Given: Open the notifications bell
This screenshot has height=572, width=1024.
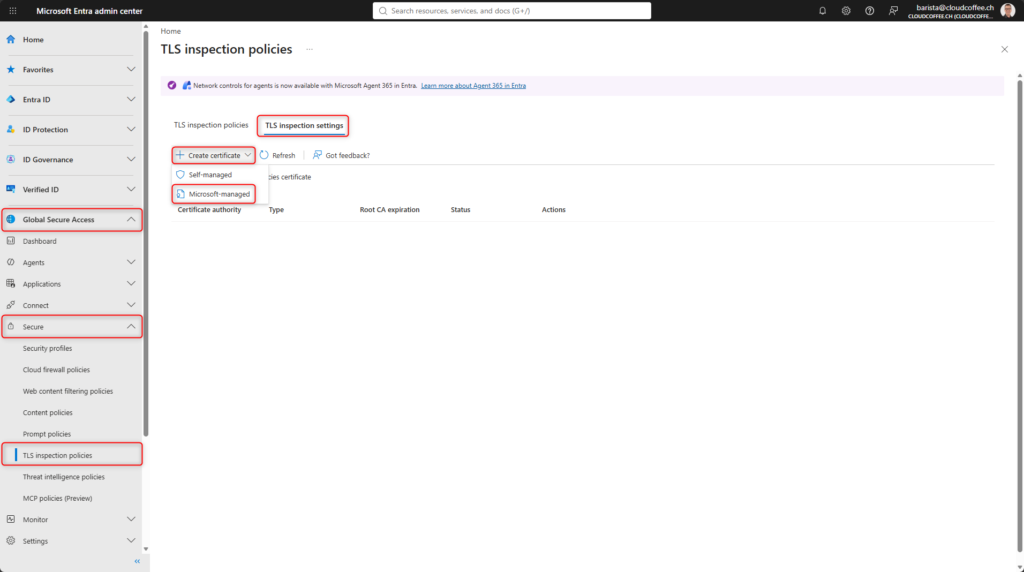Looking at the screenshot, I should (x=822, y=10).
